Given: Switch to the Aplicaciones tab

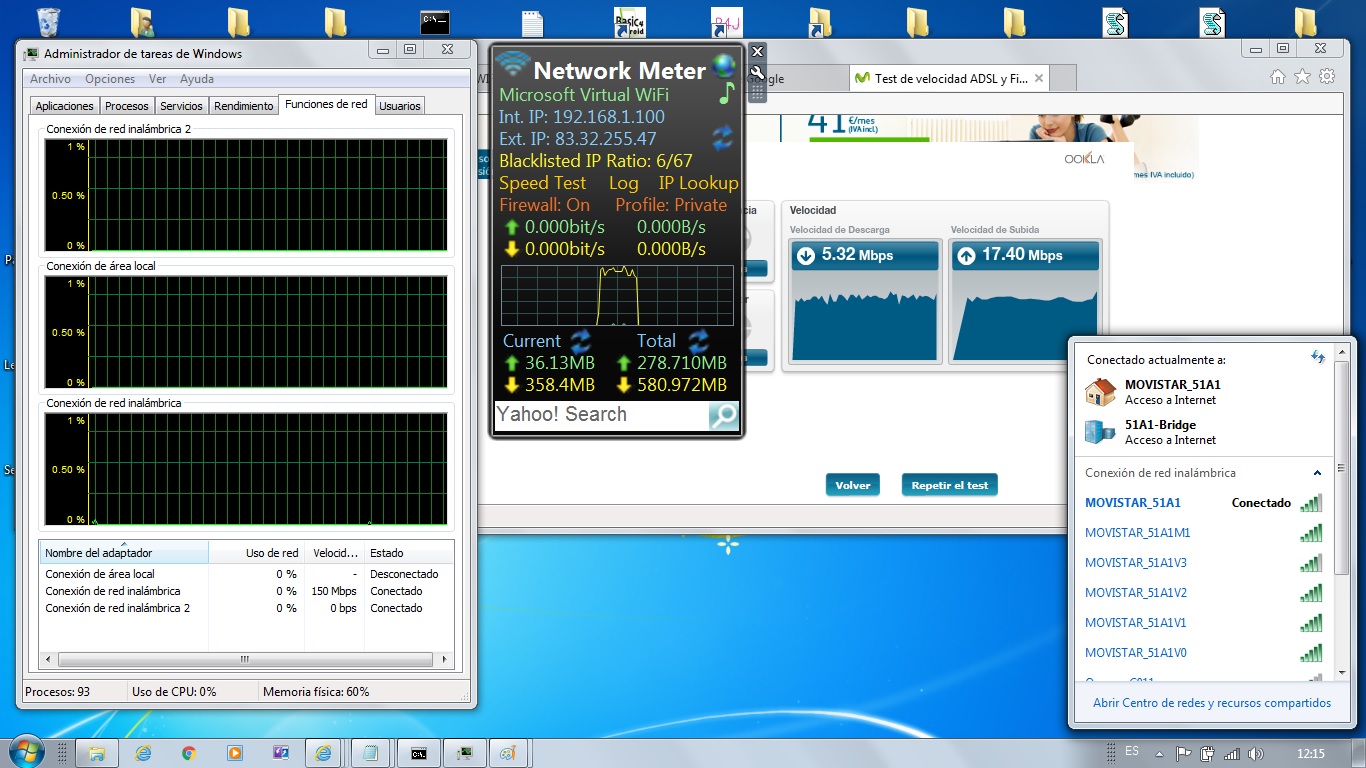Looking at the screenshot, I should (x=64, y=106).
